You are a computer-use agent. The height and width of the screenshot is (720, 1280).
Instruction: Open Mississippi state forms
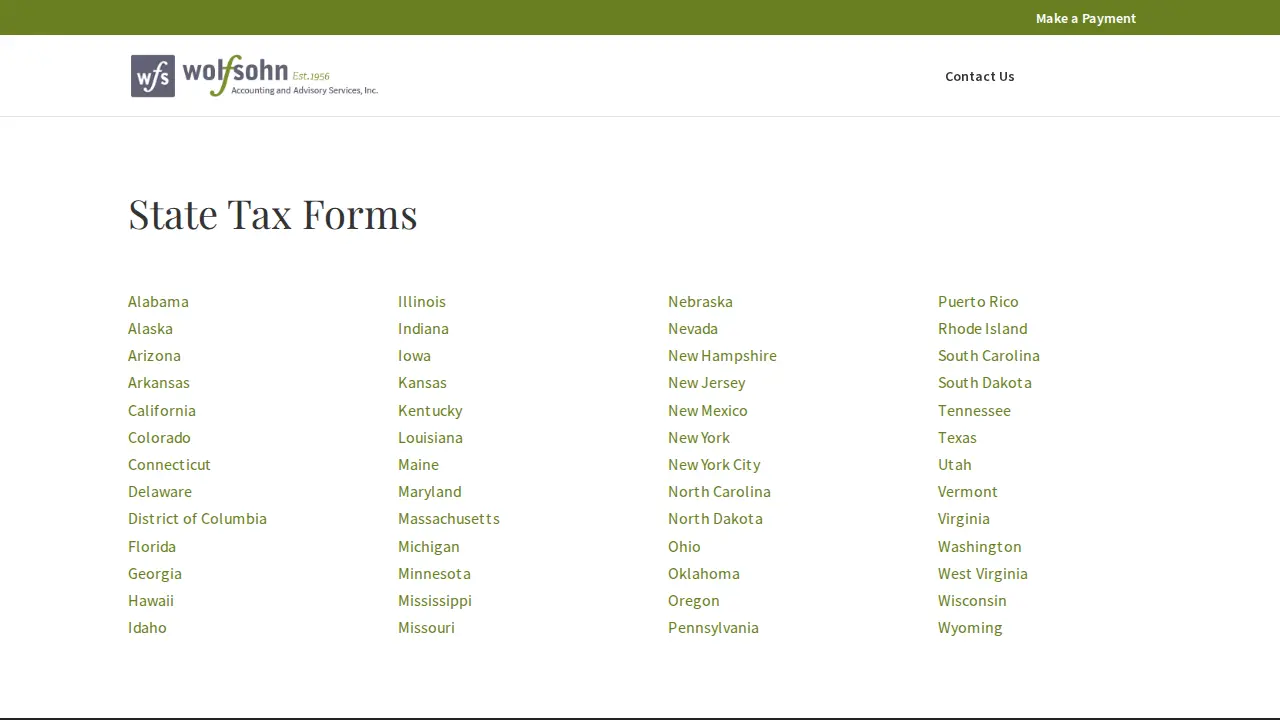point(435,600)
